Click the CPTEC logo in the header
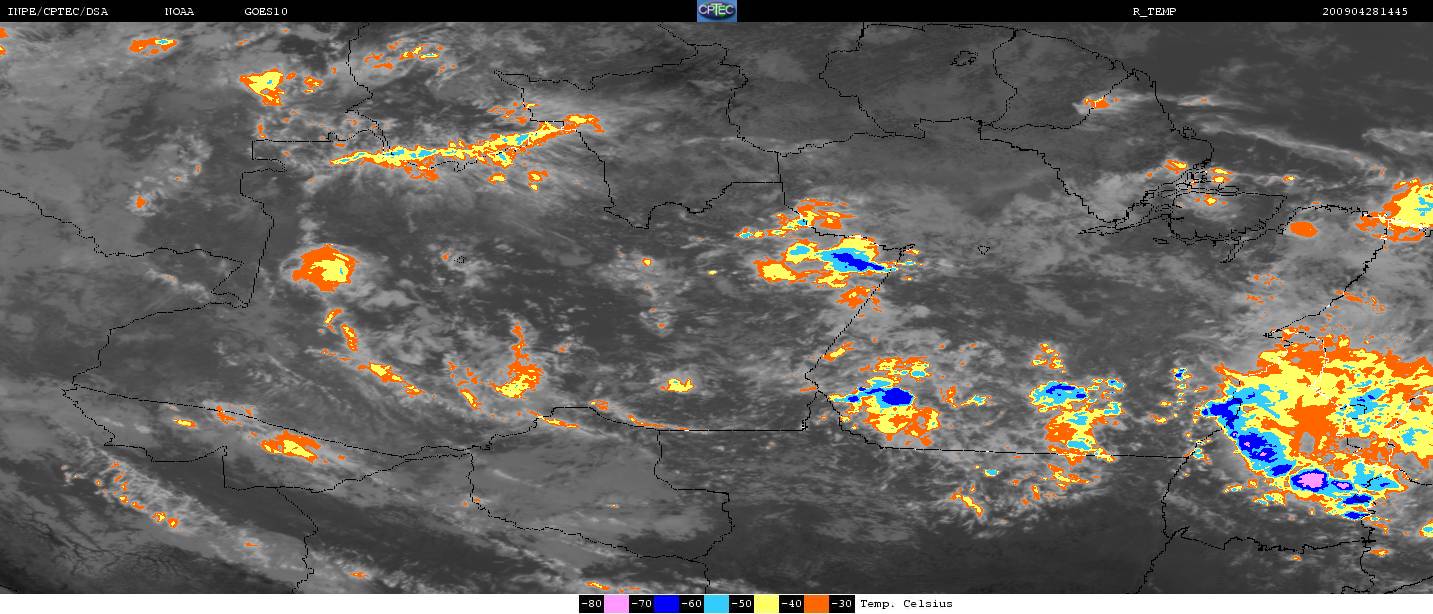The width and height of the screenshot is (1433, 614). click(716, 11)
